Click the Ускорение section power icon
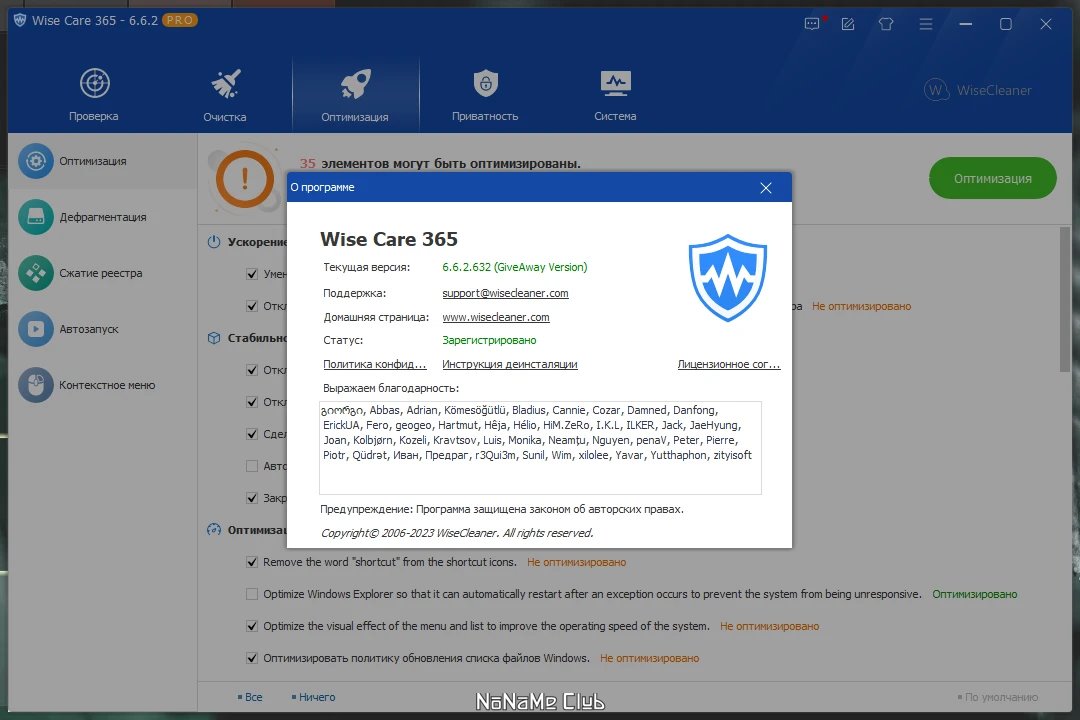 214,242
